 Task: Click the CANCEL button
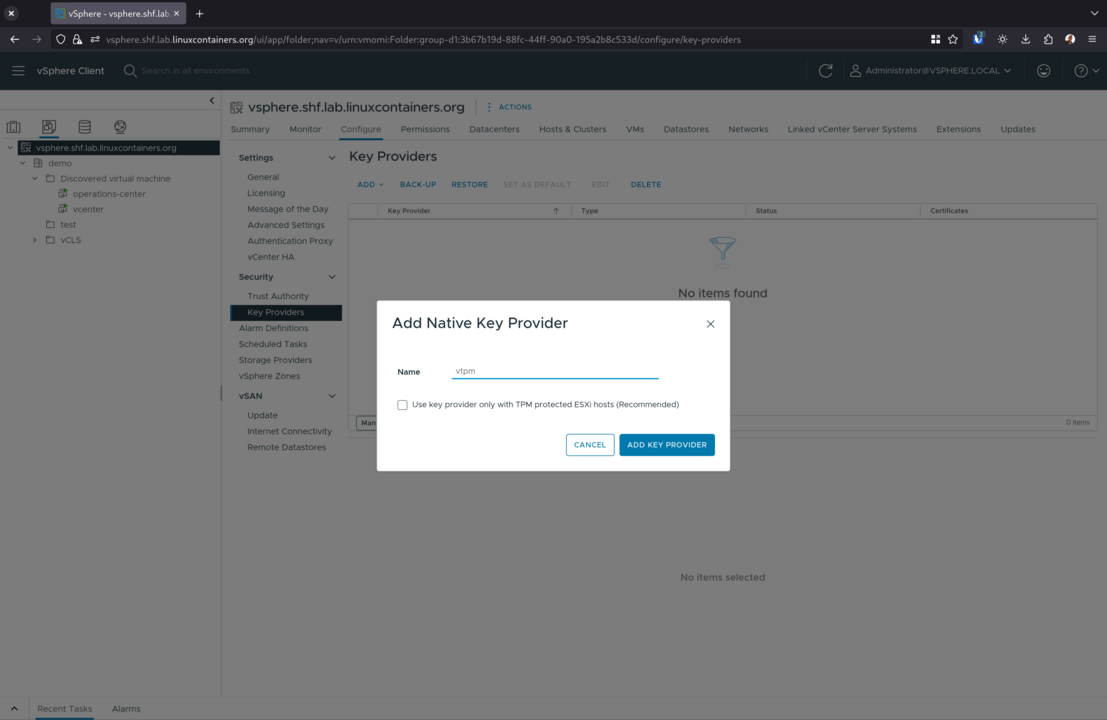pos(590,445)
